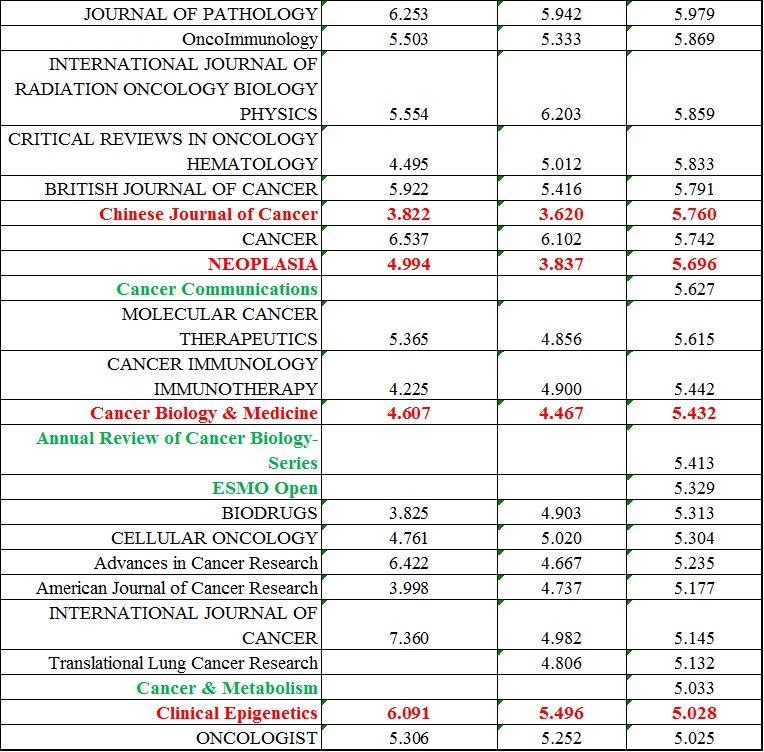Click the ONCOLOGIST journal cell
The image size is (764, 752).
coord(161,737)
